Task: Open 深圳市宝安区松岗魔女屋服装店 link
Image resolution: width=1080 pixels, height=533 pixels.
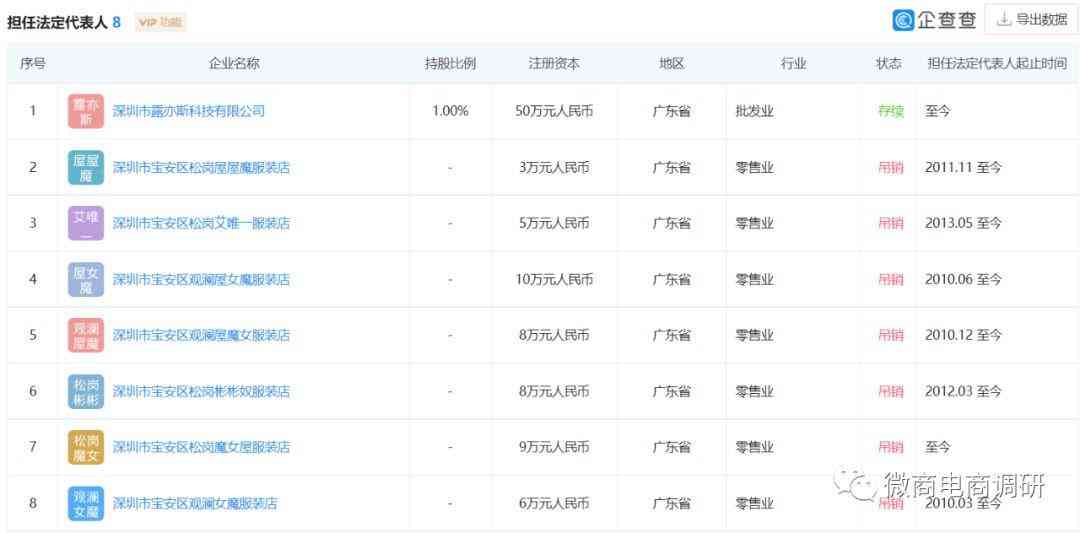Action: click(x=201, y=447)
